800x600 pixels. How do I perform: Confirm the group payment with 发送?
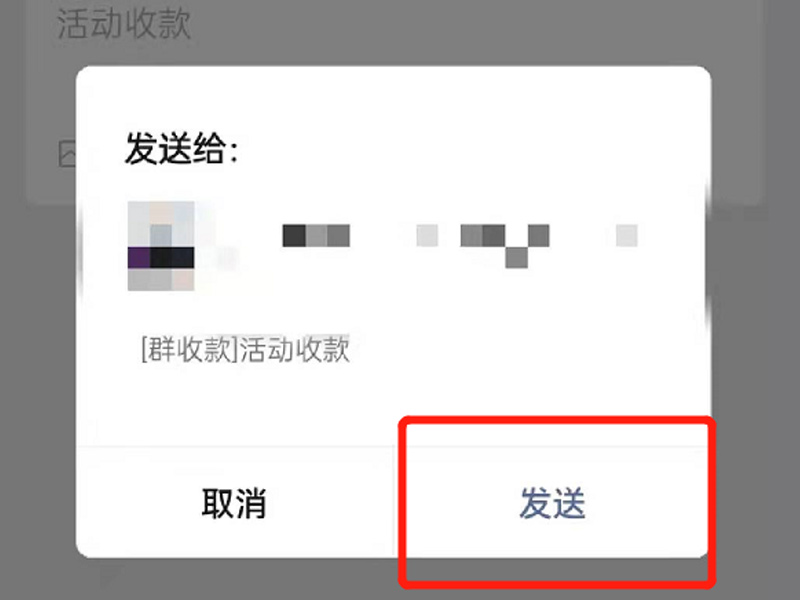[x=553, y=504]
